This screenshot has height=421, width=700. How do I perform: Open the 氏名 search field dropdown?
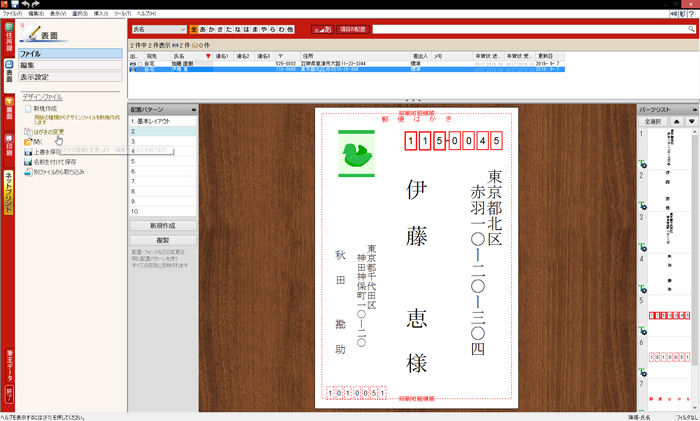181,30
